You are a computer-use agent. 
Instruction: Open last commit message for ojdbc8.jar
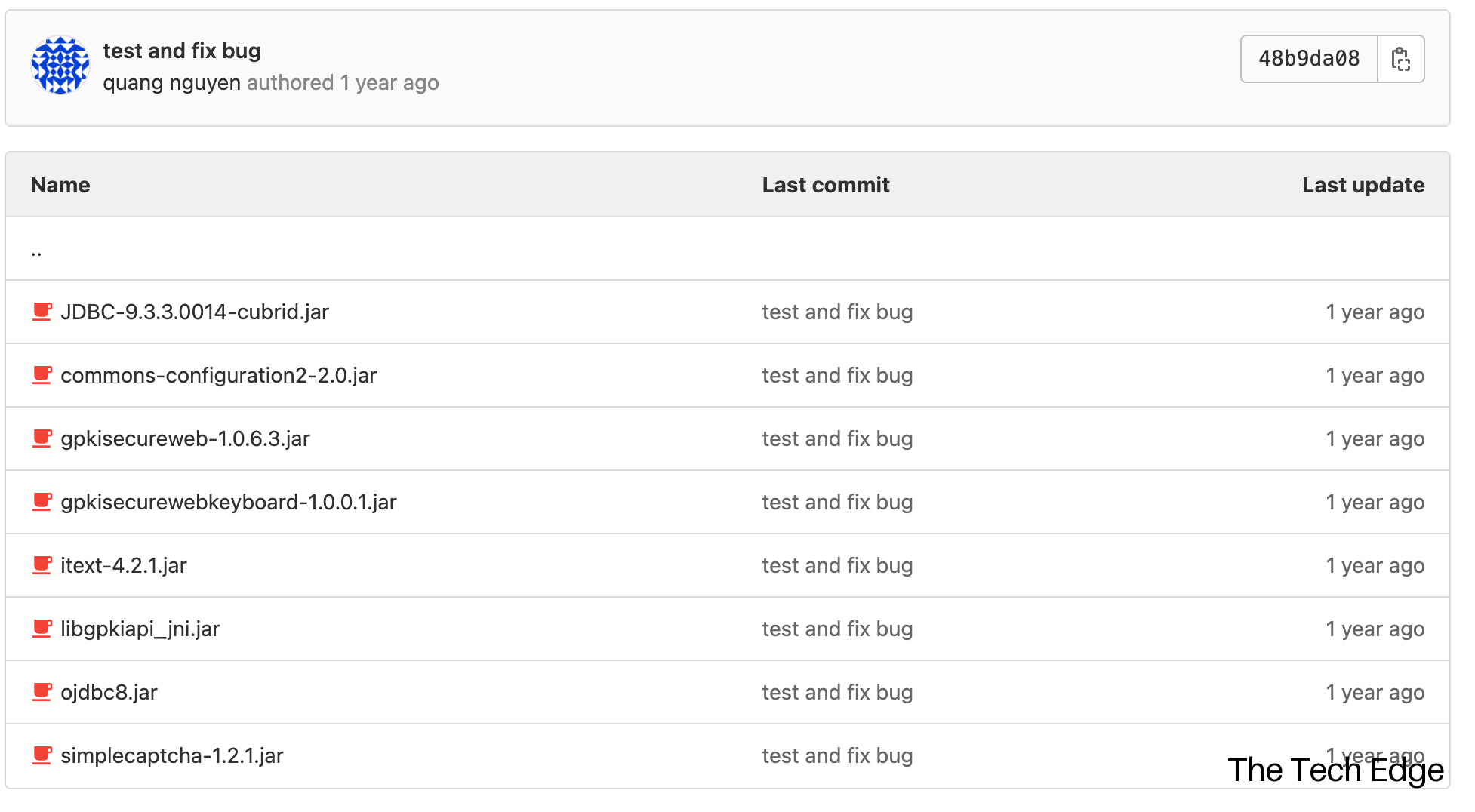point(837,692)
